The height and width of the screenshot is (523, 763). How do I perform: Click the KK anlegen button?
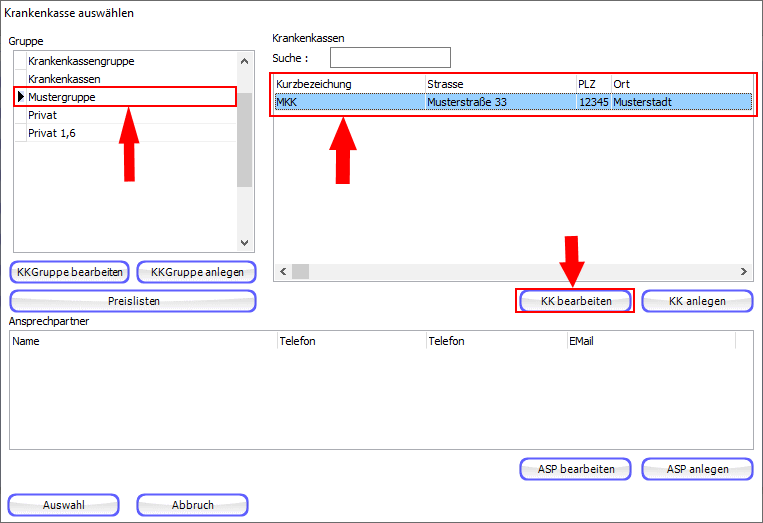click(697, 301)
